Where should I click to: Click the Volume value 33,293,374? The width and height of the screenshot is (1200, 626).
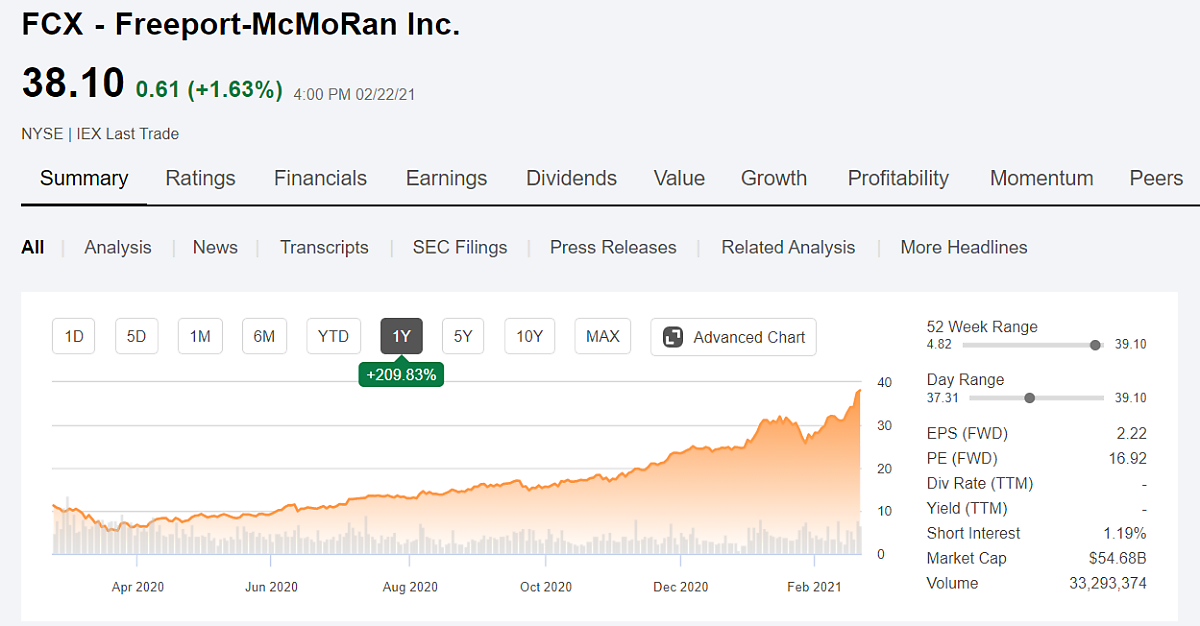click(x=1108, y=583)
